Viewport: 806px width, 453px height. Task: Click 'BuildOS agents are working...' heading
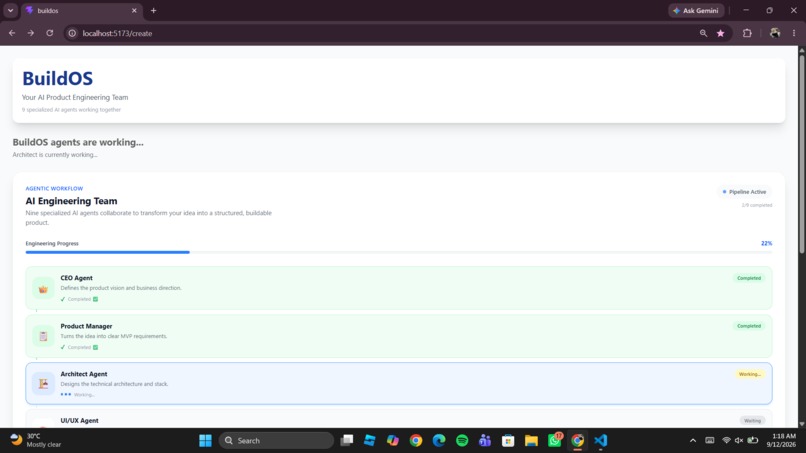78,142
